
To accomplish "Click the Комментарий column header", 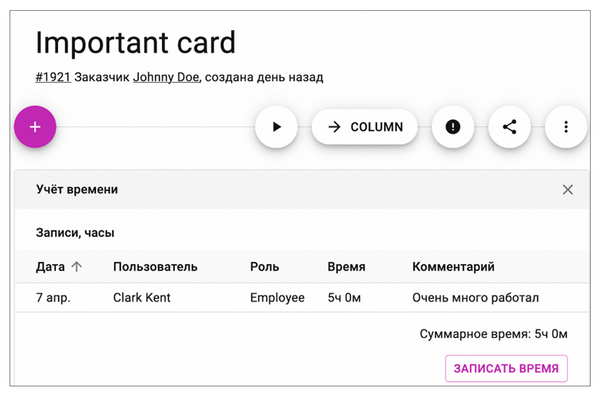I will 453,266.
